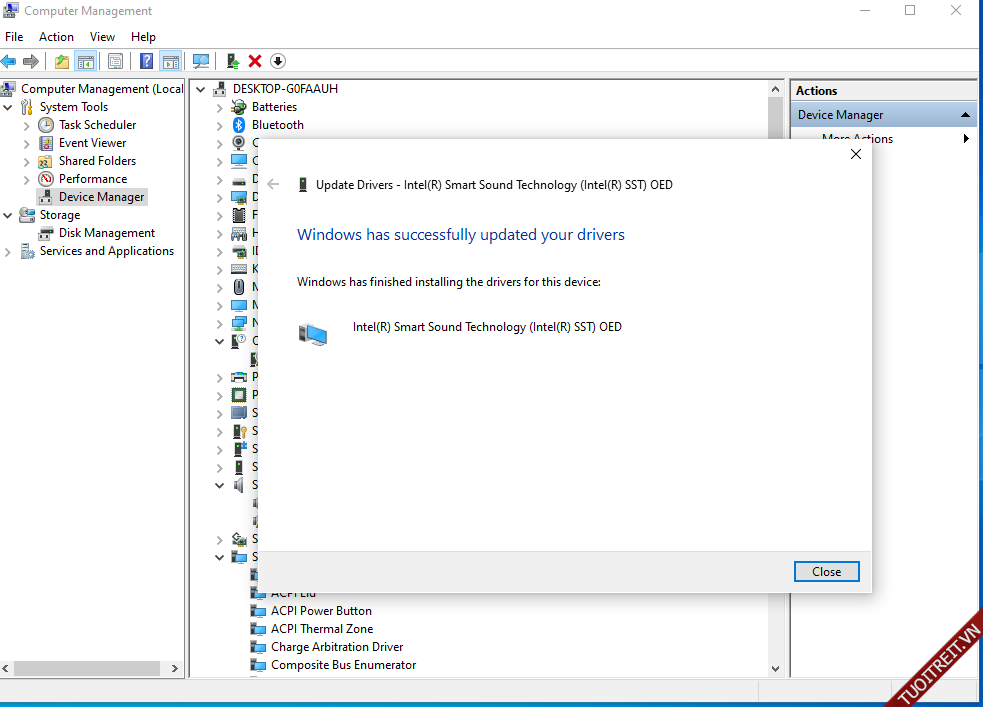The image size is (983, 707).
Task: Expand Services and Applications node
Action: [9, 252]
